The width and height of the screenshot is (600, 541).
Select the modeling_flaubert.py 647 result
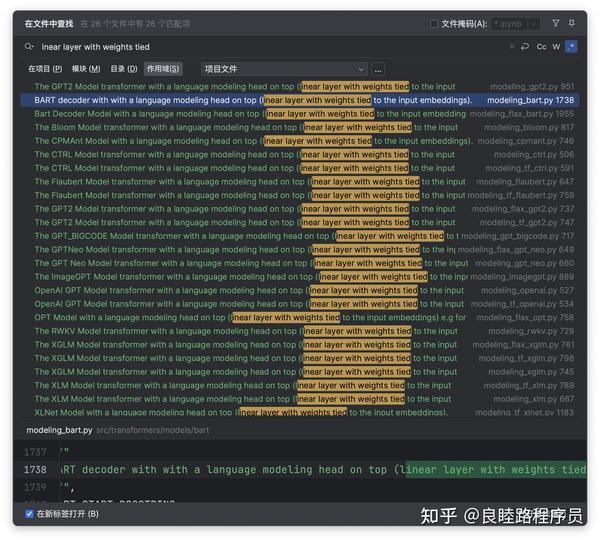tap(300, 182)
